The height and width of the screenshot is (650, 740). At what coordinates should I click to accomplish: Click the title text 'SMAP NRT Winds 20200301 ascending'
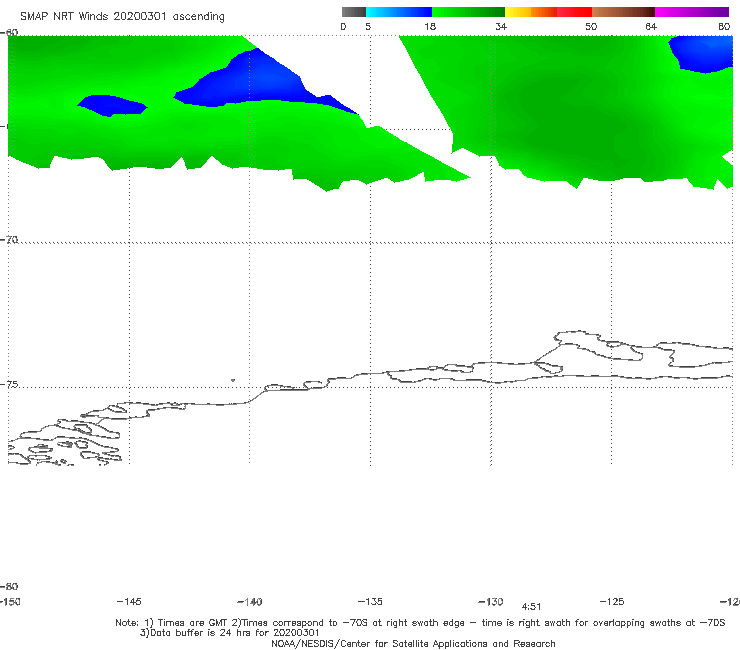click(x=122, y=16)
